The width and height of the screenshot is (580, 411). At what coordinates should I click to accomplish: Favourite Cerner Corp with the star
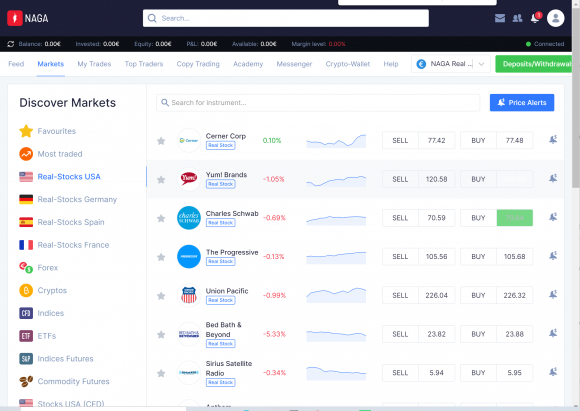pos(161,141)
